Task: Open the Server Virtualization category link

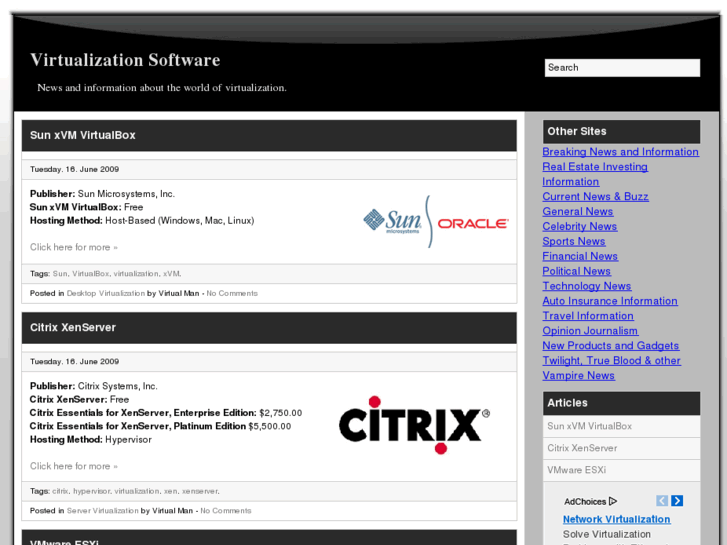Action: click(102, 511)
